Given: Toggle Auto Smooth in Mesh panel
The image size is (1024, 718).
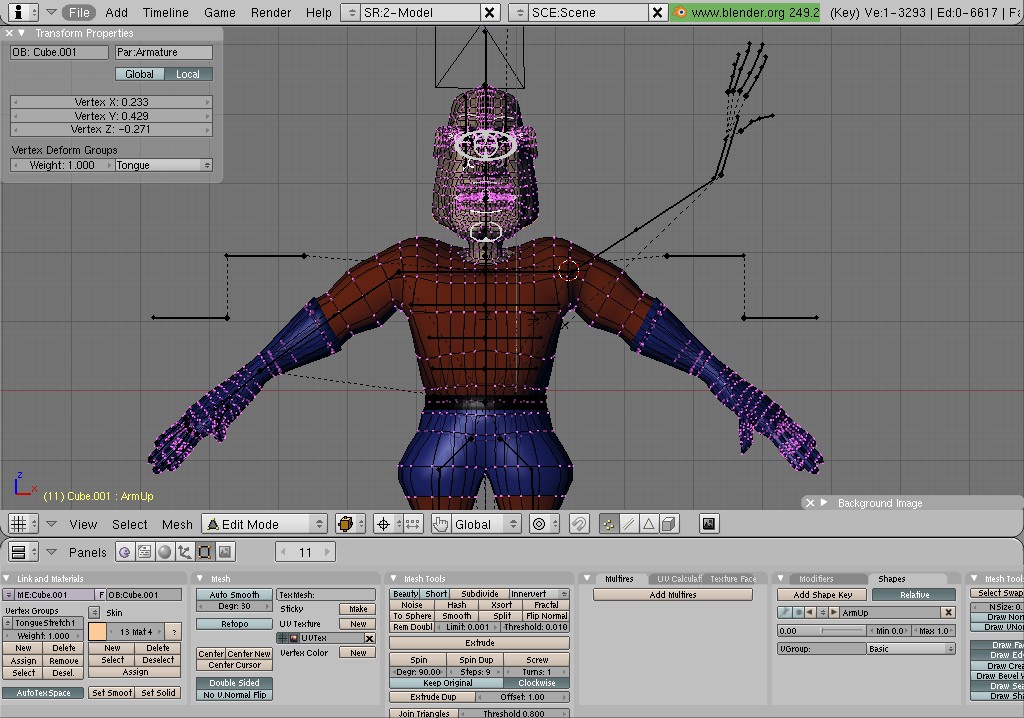Looking at the screenshot, I should pos(234,595).
